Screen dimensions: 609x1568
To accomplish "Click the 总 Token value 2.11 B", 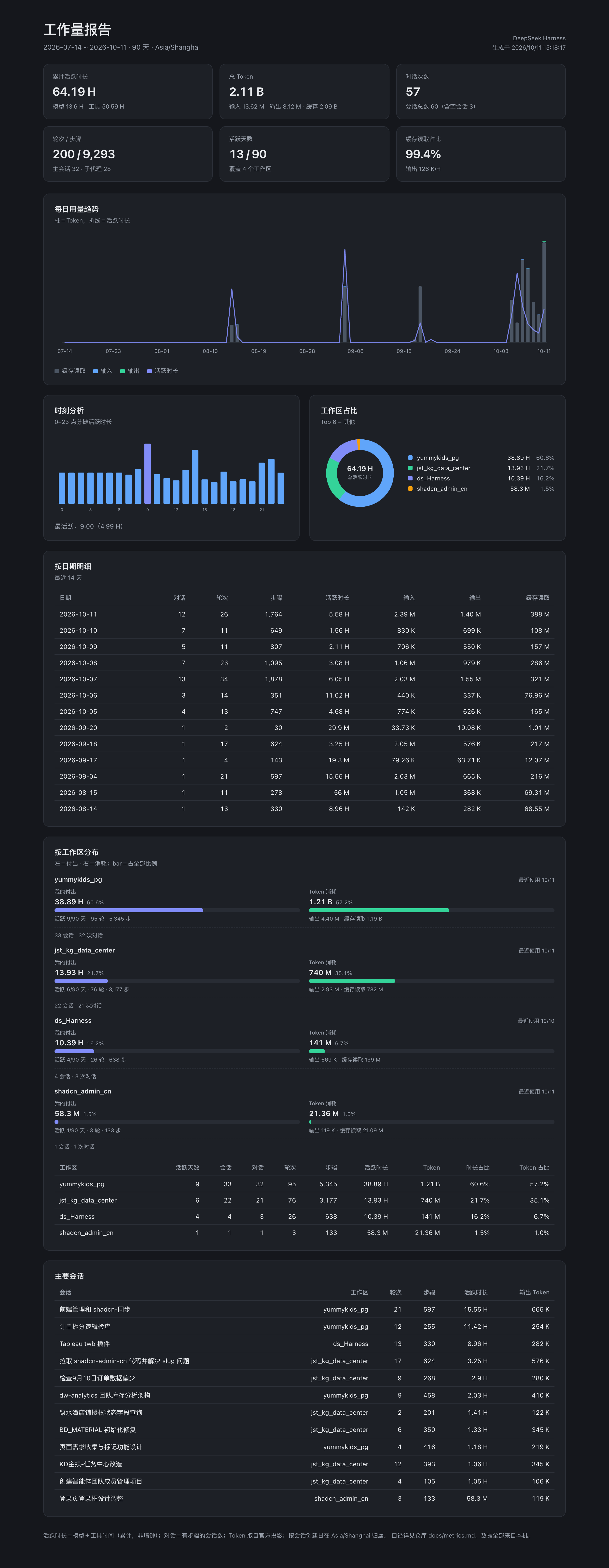I will tap(246, 92).
